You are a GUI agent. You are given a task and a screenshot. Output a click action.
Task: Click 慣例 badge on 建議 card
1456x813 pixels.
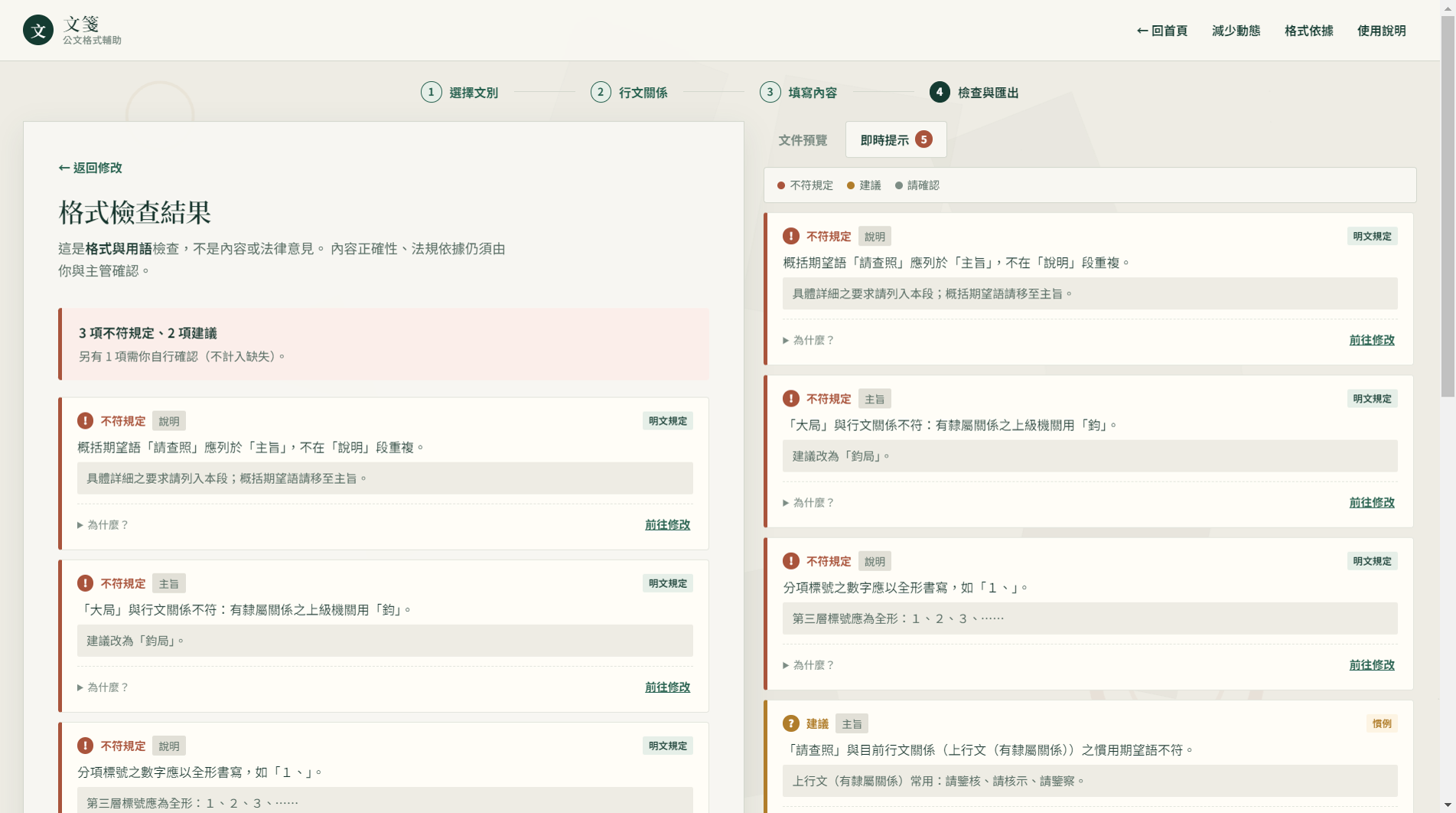[x=1382, y=723]
